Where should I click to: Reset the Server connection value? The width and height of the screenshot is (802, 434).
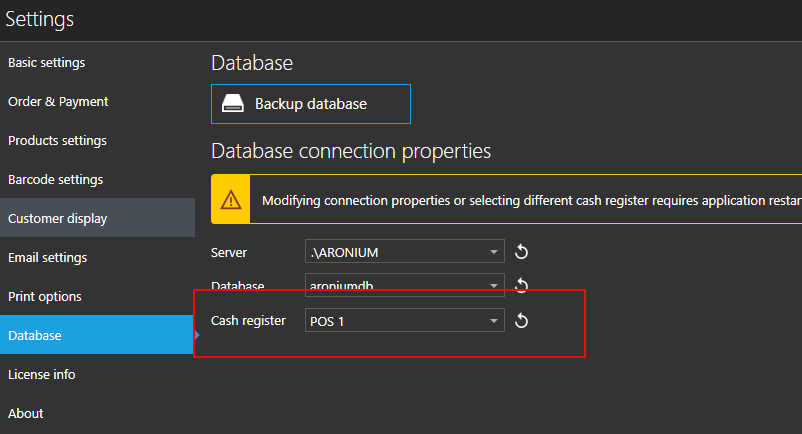(521, 252)
